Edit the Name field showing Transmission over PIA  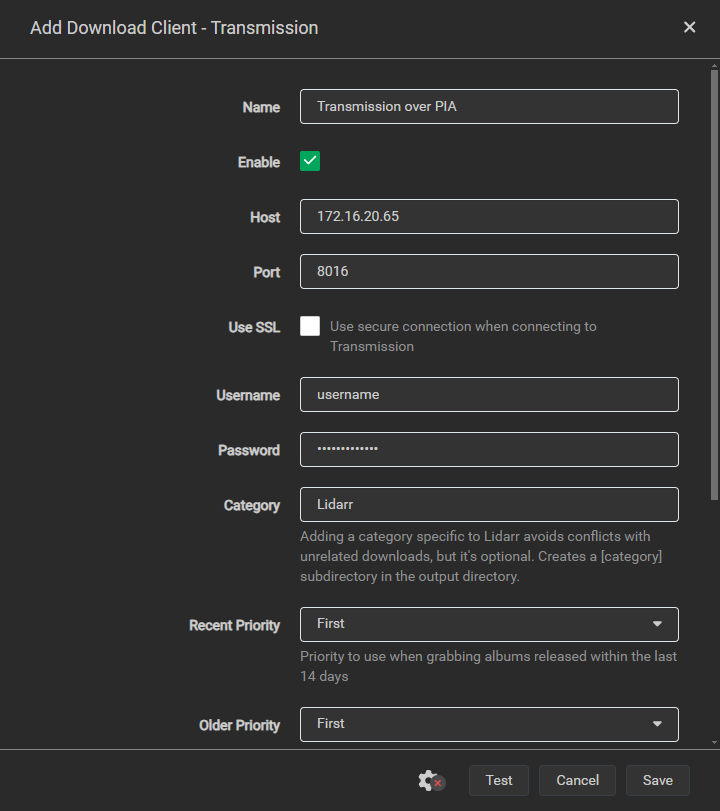(x=489, y=106)
